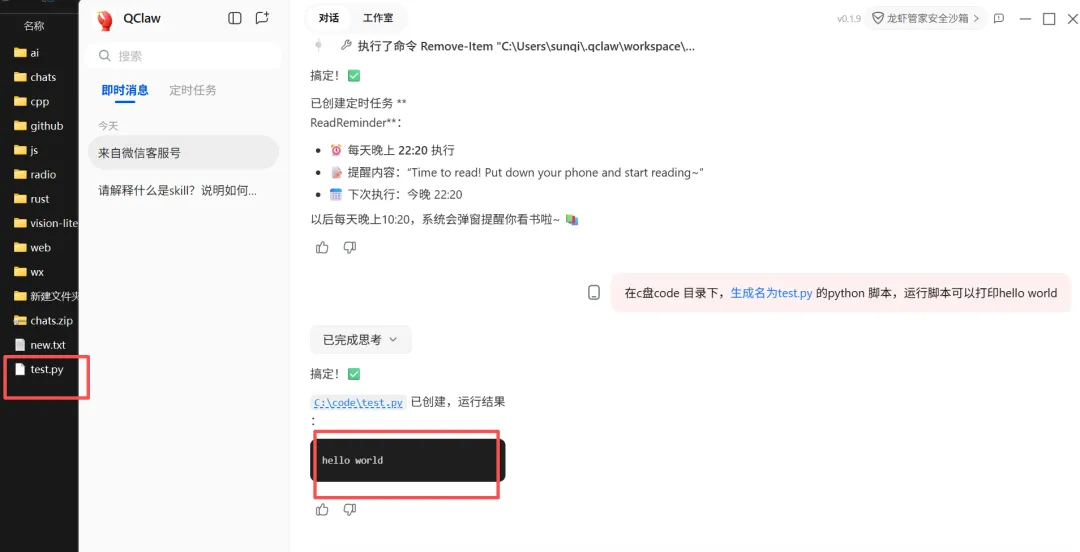1080x552 pixels.
Task: Click the wrench icon beside Remove-Item command
Action: [346, 45]
